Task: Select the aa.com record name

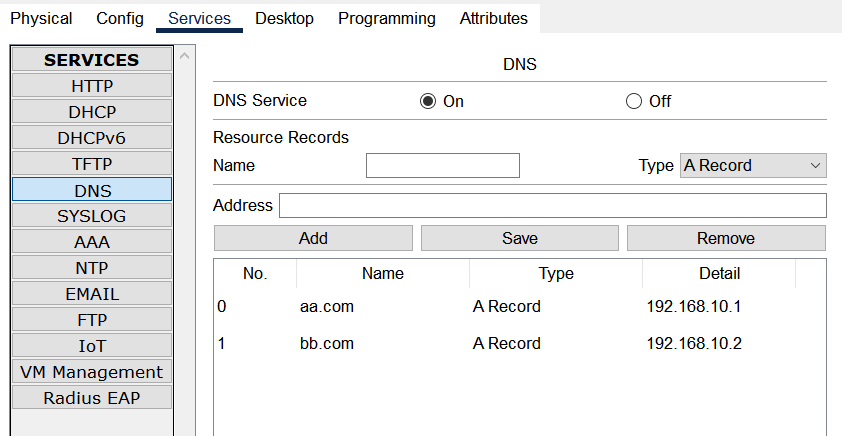Action: (x=326, y=307)
